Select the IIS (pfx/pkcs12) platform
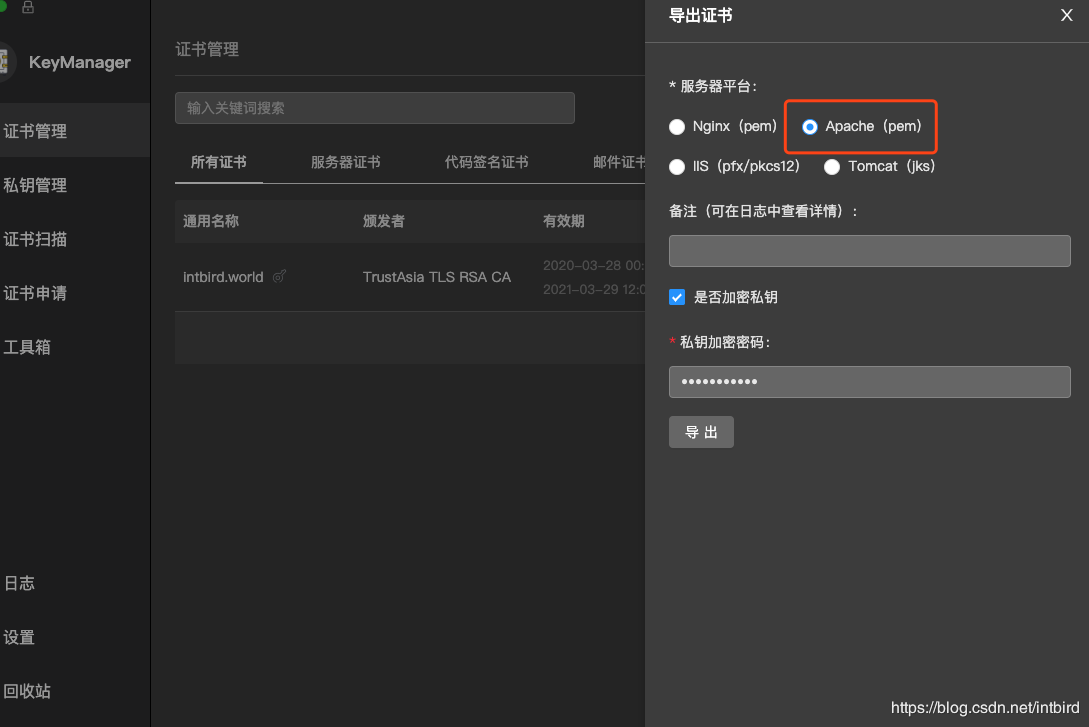The height and width of the screenshot is (727, 1089). point(676,166)
